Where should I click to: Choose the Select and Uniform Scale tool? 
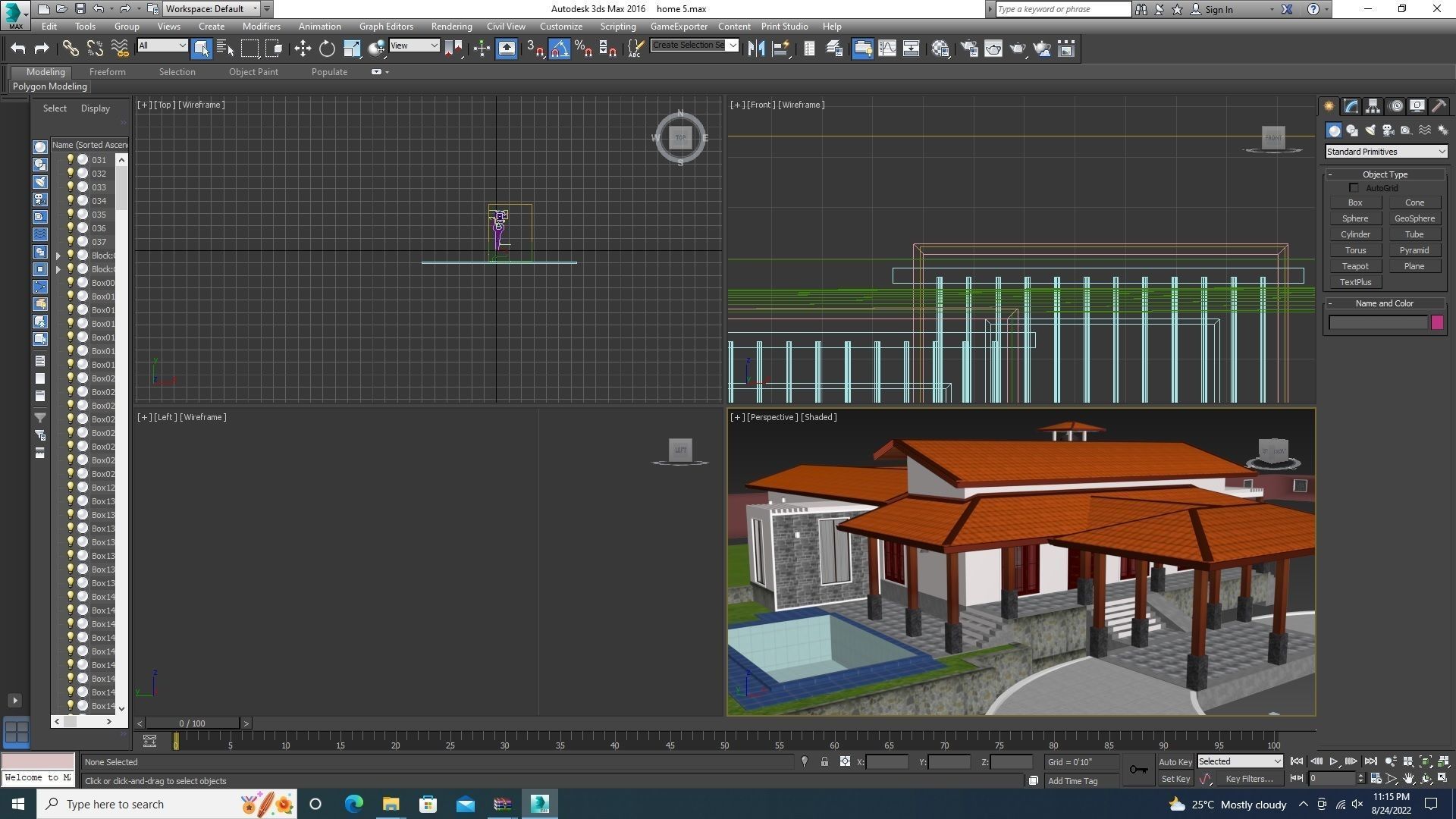pyautogui.click(x=352, y=49)
